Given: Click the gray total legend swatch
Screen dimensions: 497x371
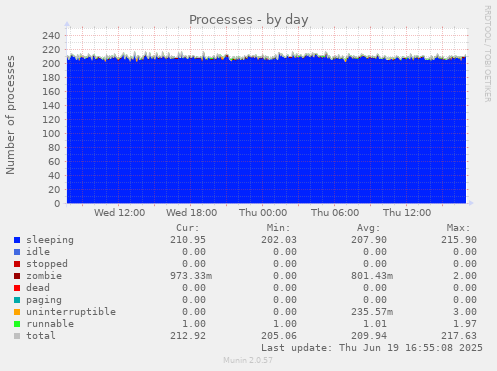Looking at the screenshot, I should click(x=17, y=336).
